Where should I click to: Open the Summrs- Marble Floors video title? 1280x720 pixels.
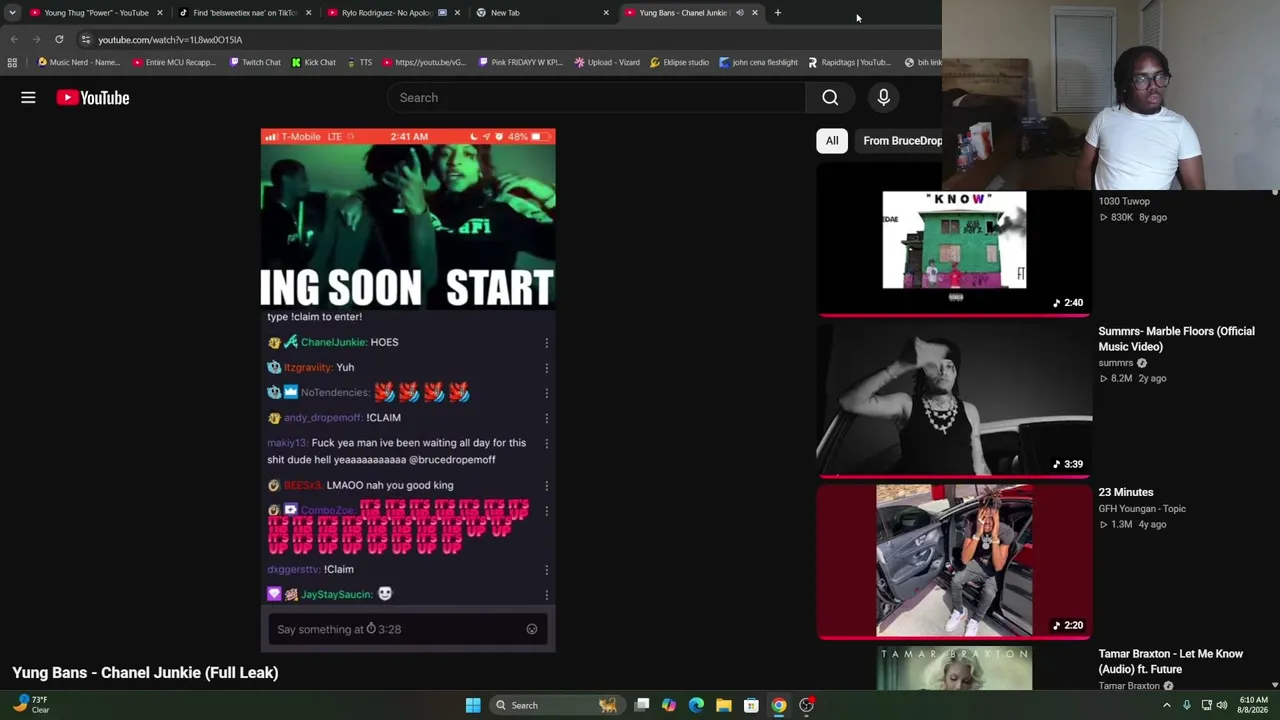[x=1176, y=339]
